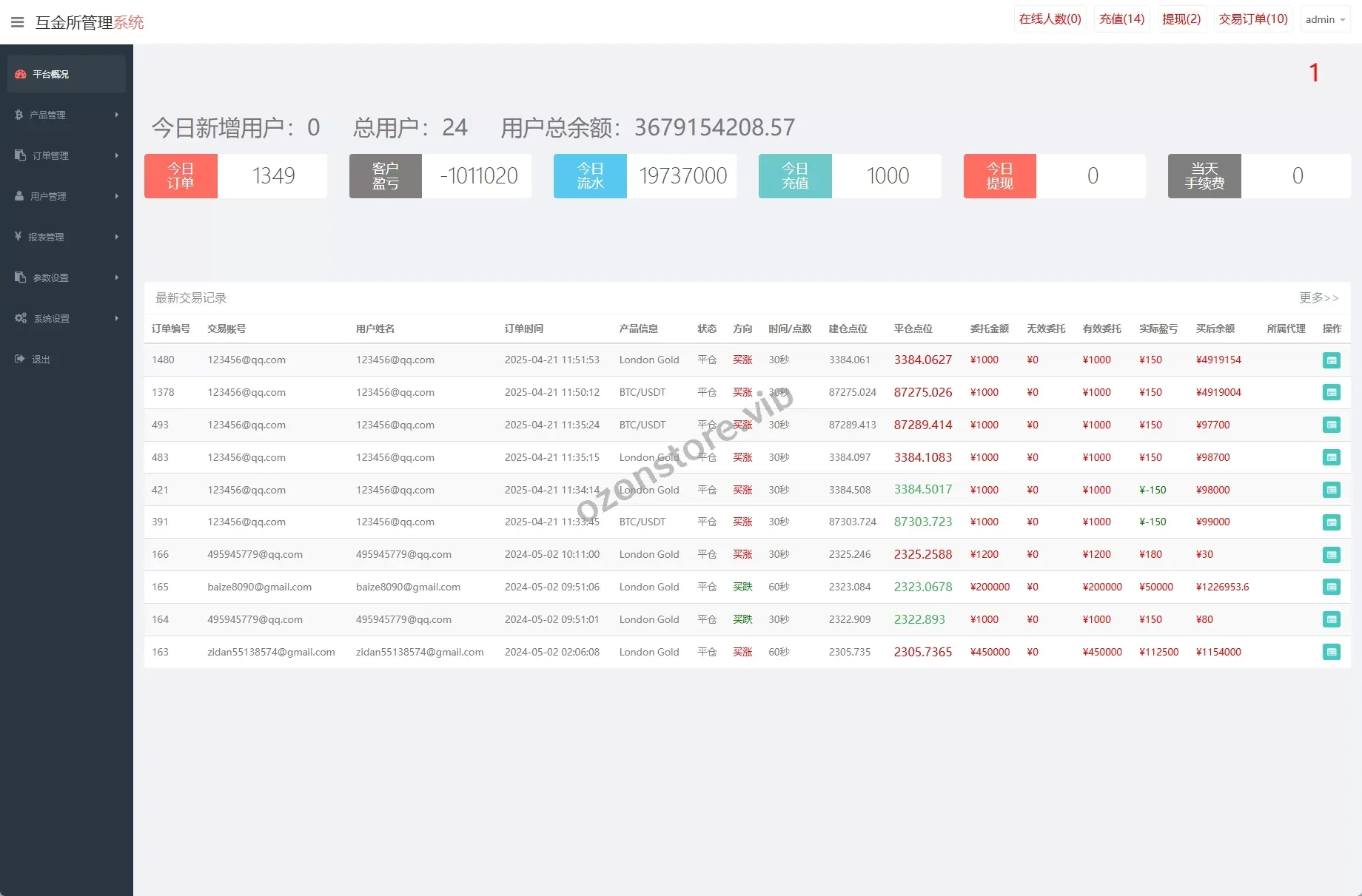Expand the 报表管理 sidebar menu
Viewport: 1362px width, 896px height.
(x=66, y=237)
